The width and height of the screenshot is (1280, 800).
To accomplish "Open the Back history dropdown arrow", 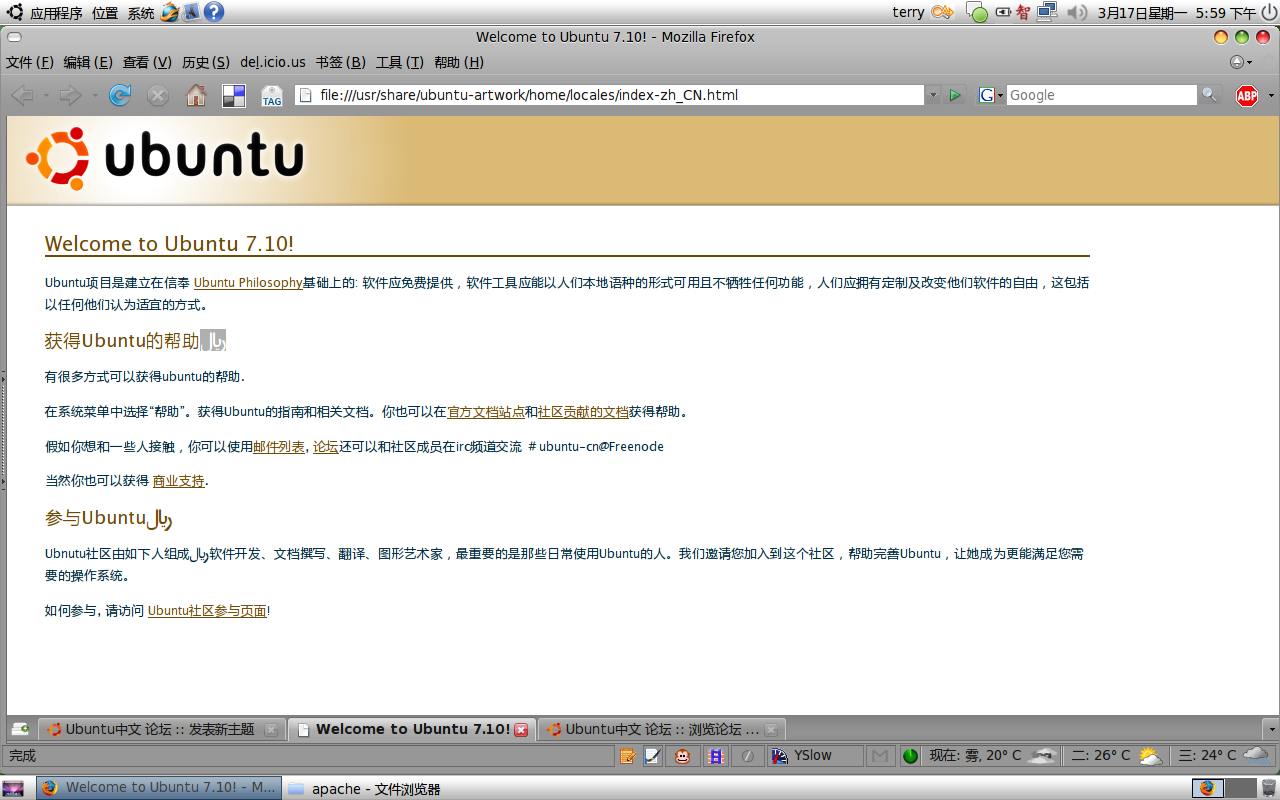I will [44, 96].
